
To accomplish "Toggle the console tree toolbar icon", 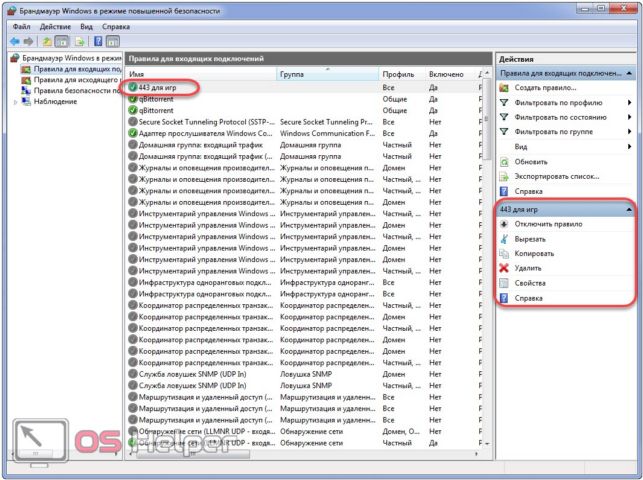I will point(62,41).
